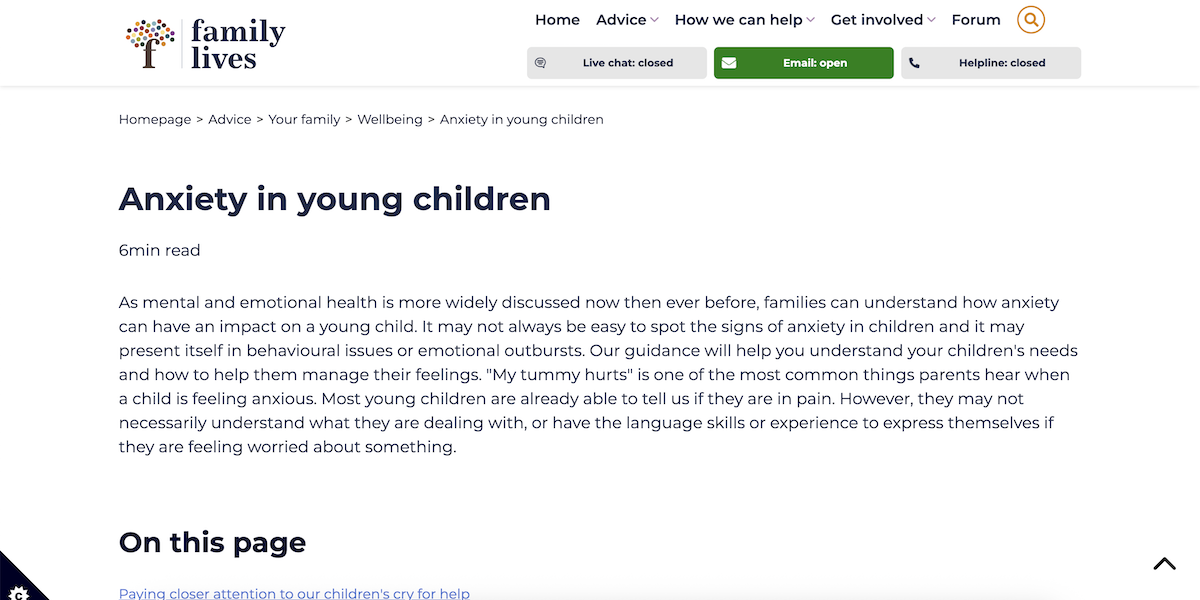Select Home in the navigation bar
Viewport: 1200px width, 600px height.
coord(557,19)
